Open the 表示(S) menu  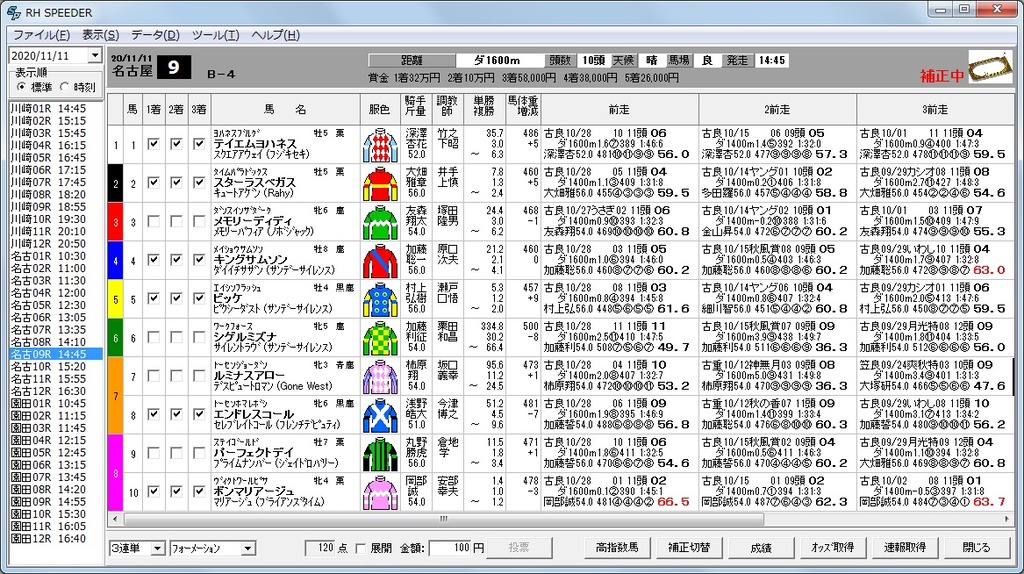point(101,35)
